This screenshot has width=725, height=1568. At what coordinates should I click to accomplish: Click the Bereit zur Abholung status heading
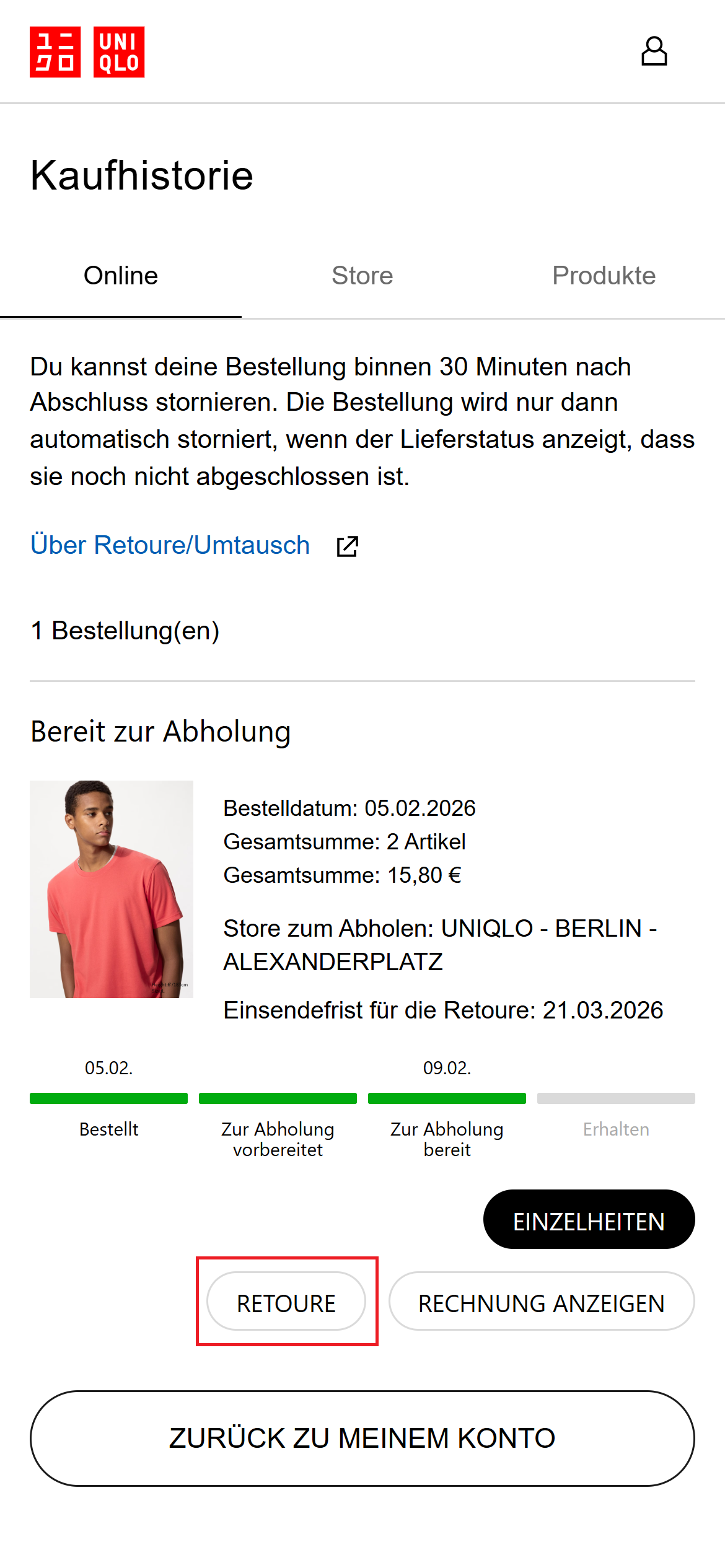point(160,732)
